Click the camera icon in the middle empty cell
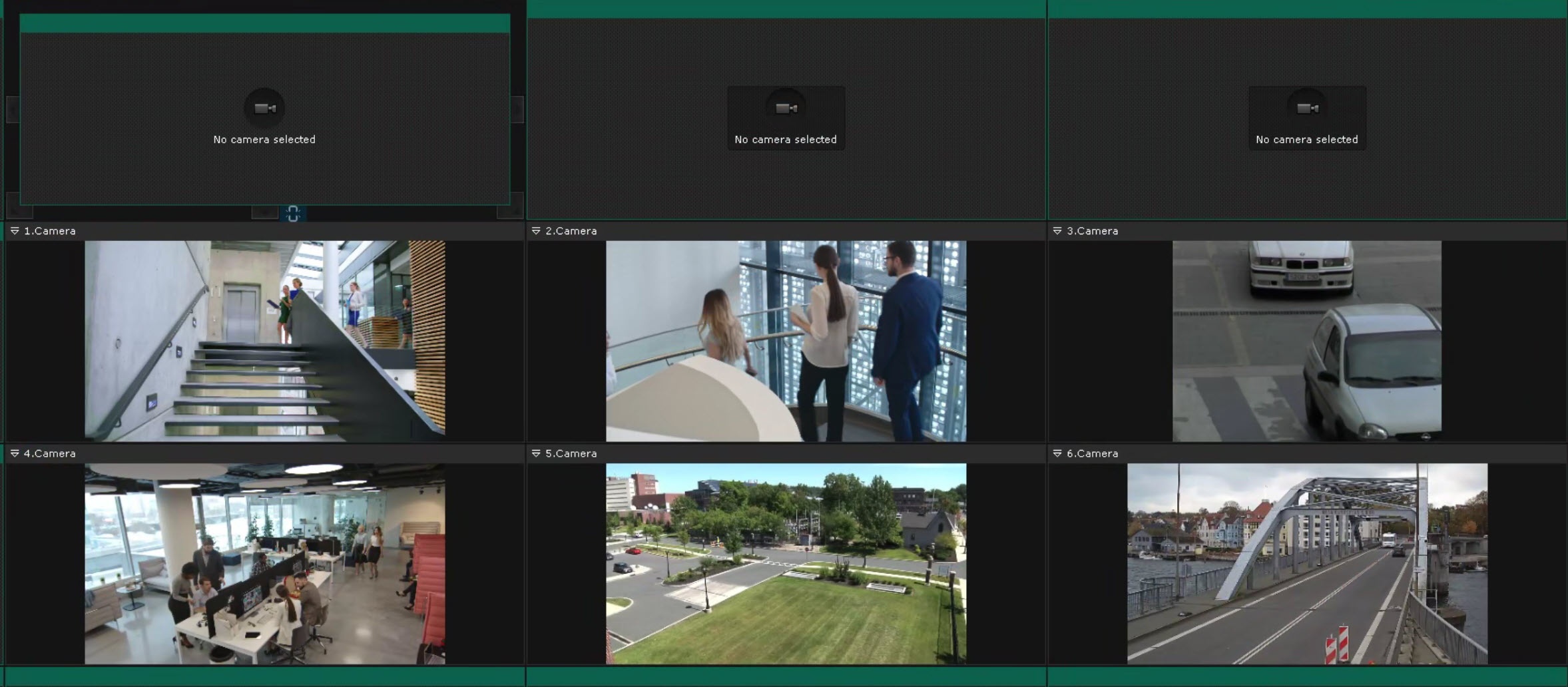1568x687 pixels. [786, 109]
